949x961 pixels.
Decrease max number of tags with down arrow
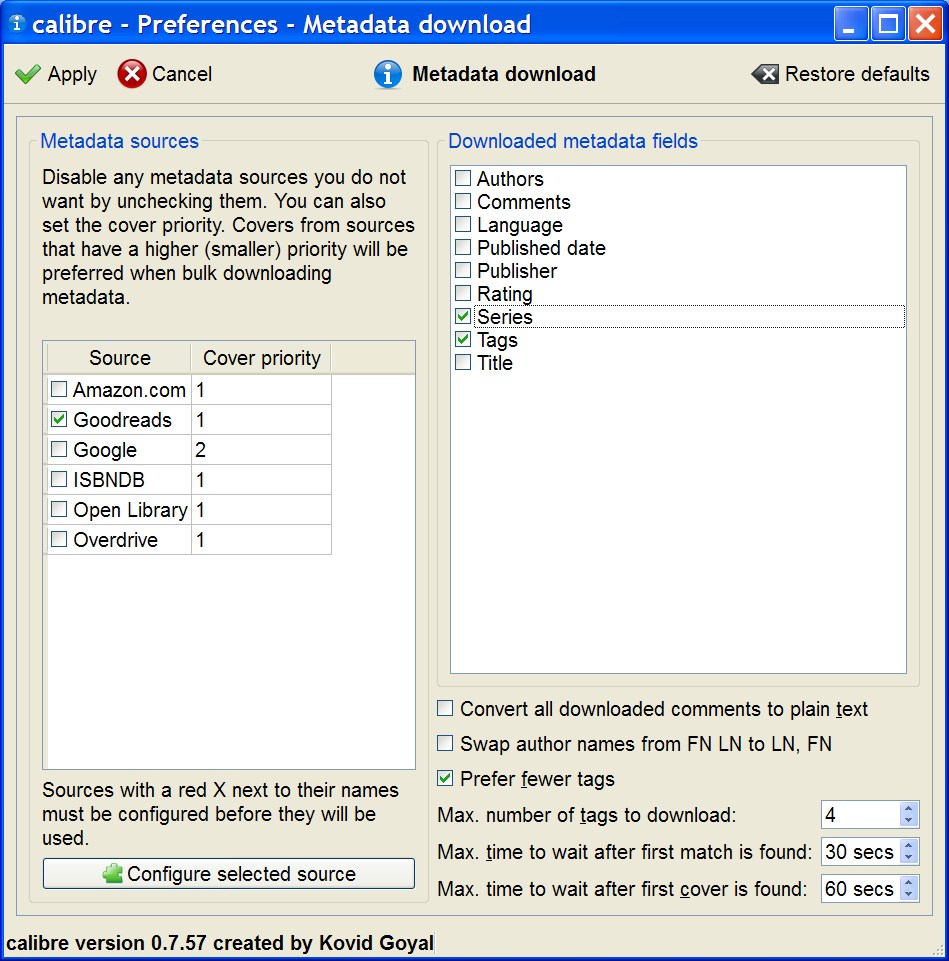point(909,821)
